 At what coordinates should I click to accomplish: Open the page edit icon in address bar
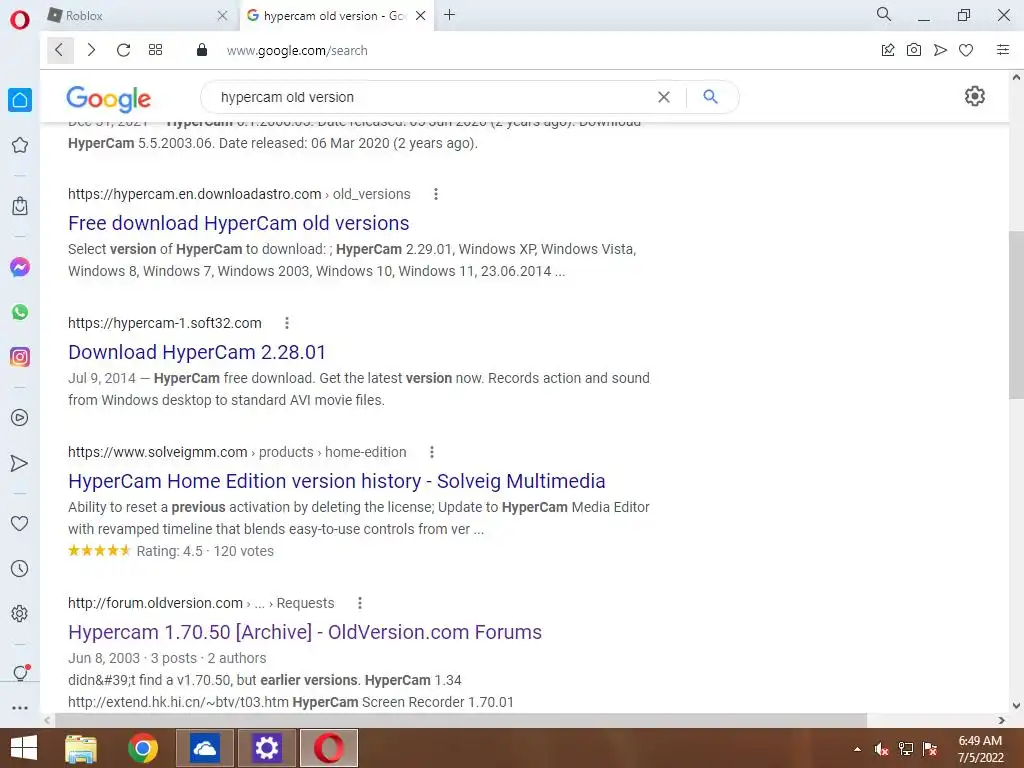[888, 50]
